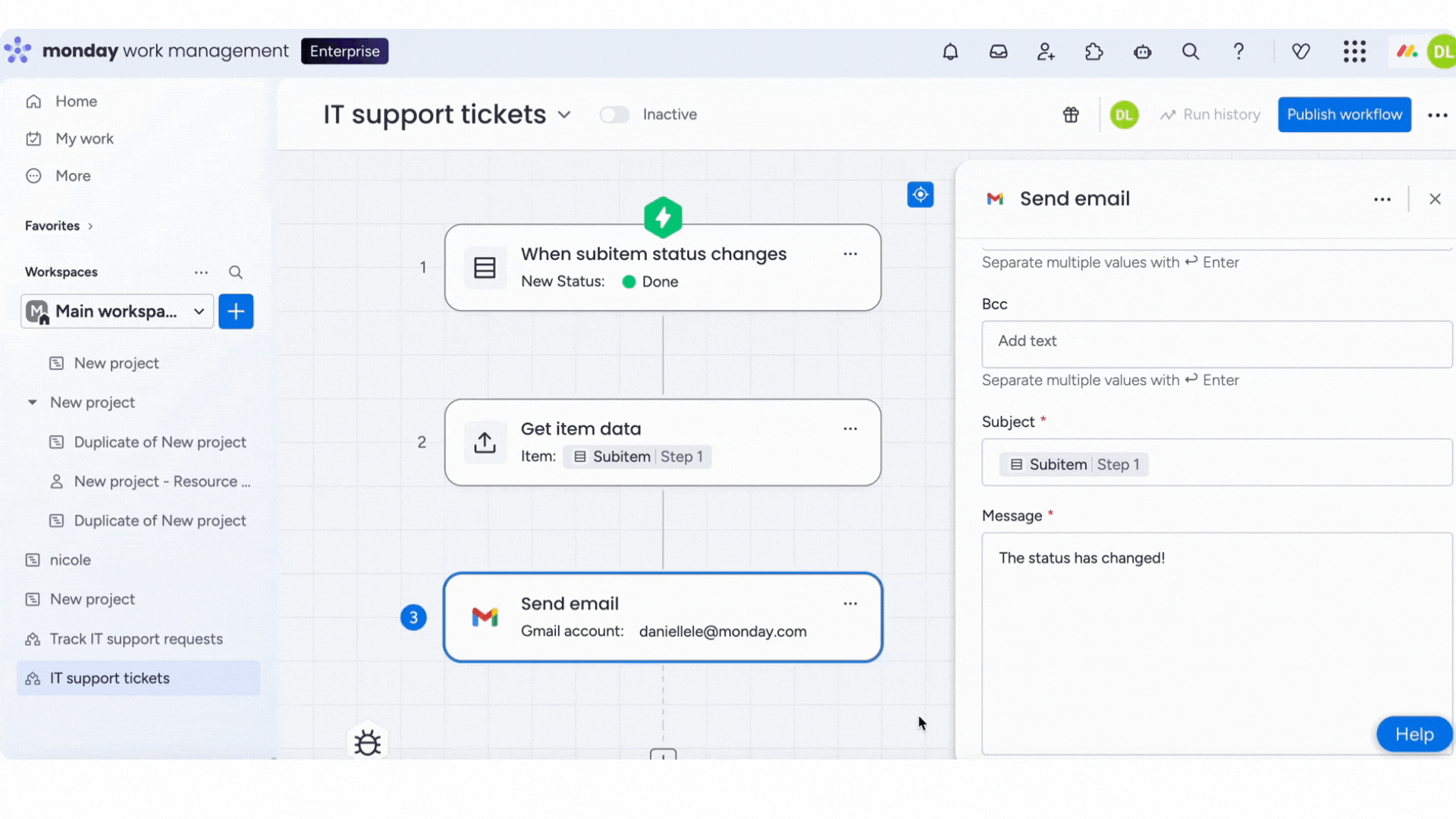Collapse the New project folder
Viewport: 1456px width, 819px height.
32,403
